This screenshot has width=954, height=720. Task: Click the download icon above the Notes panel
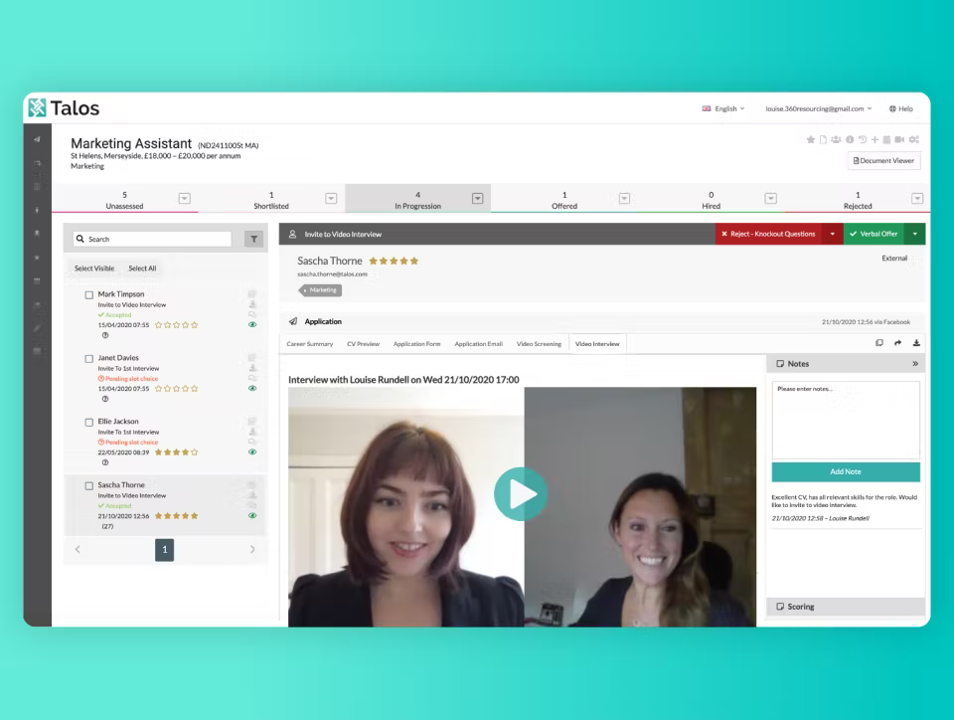(x=916, y=342)
